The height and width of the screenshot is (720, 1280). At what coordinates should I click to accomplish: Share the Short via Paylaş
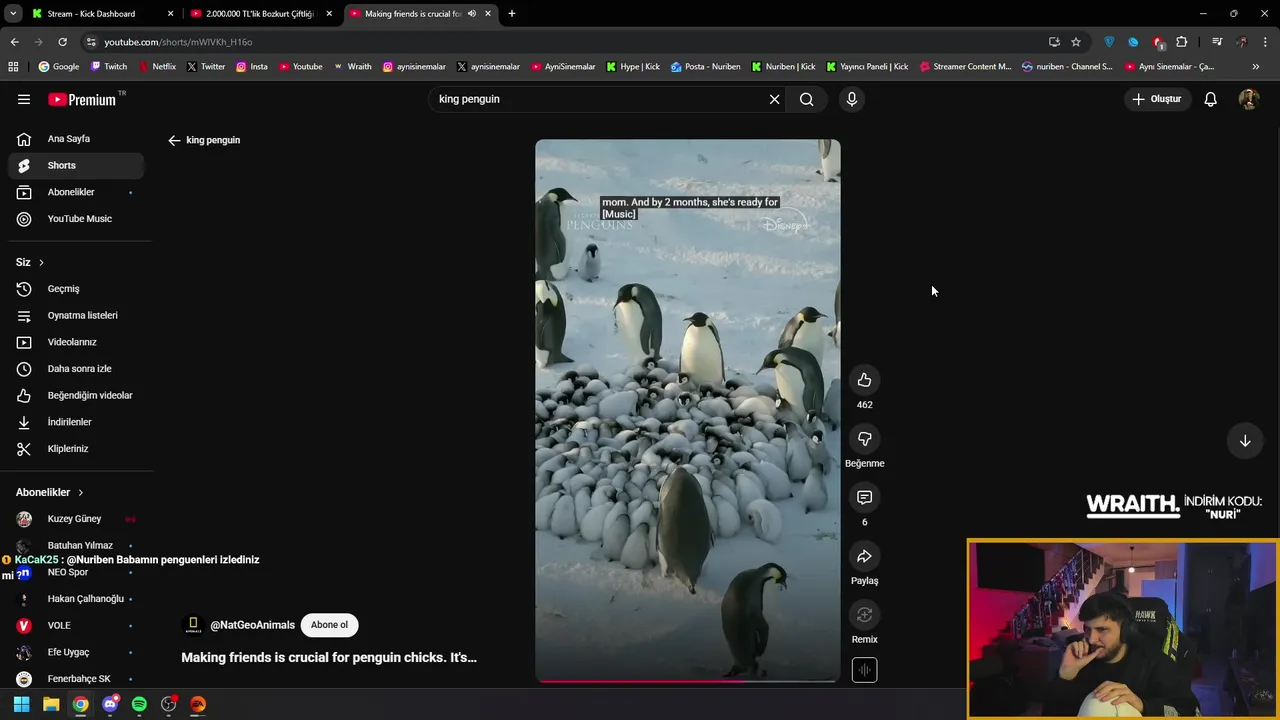(x=864, y=556)
